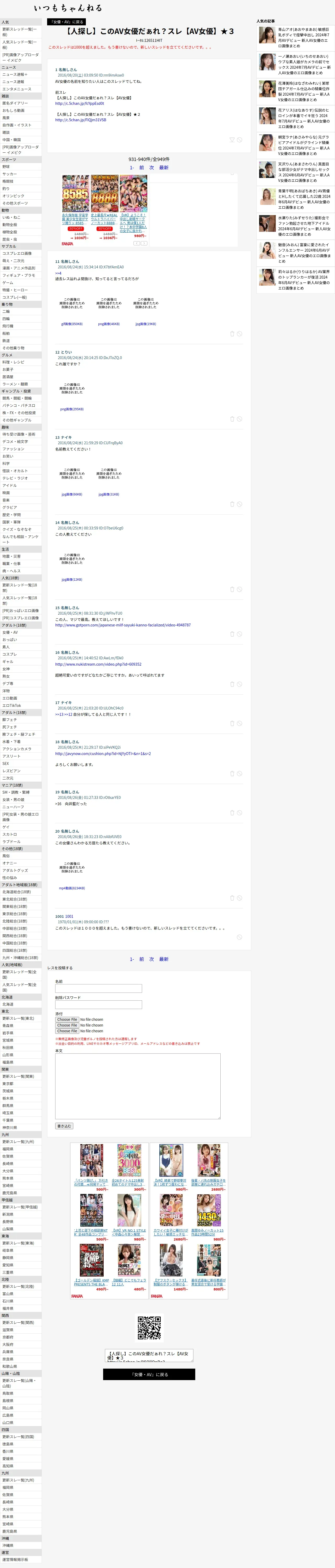The image size is (335, 1568).
Task: Click >>4 anchor in post 11
Action: click(x=58, y=273)
